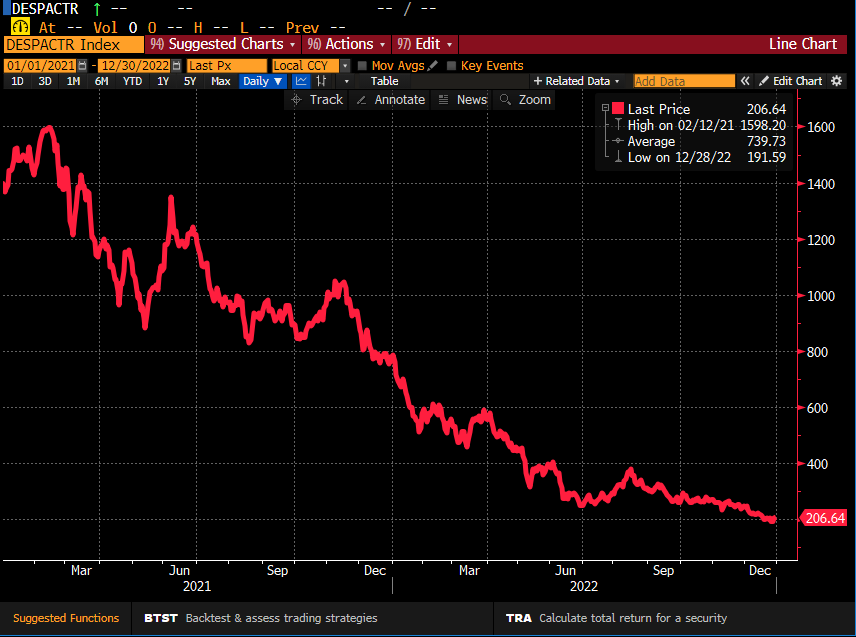856x637 pixels.
Task: Click the Local CCY currency field
Action: [306, 66]
